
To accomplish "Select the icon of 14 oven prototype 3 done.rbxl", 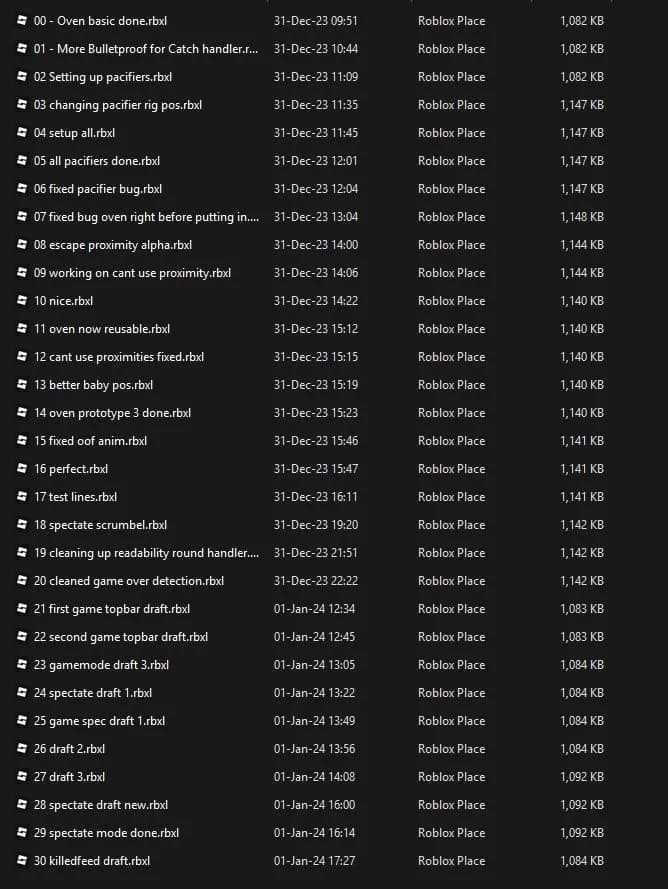I will (22, 413).
